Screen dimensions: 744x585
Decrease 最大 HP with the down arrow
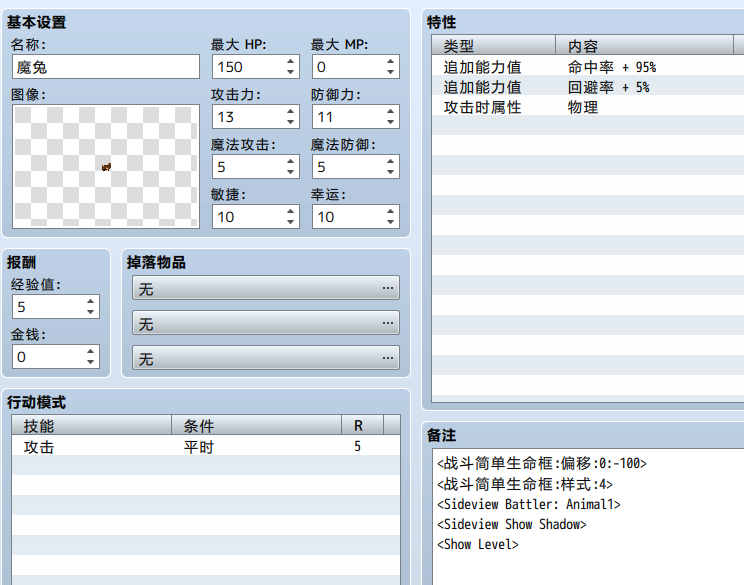pos(290,72)
